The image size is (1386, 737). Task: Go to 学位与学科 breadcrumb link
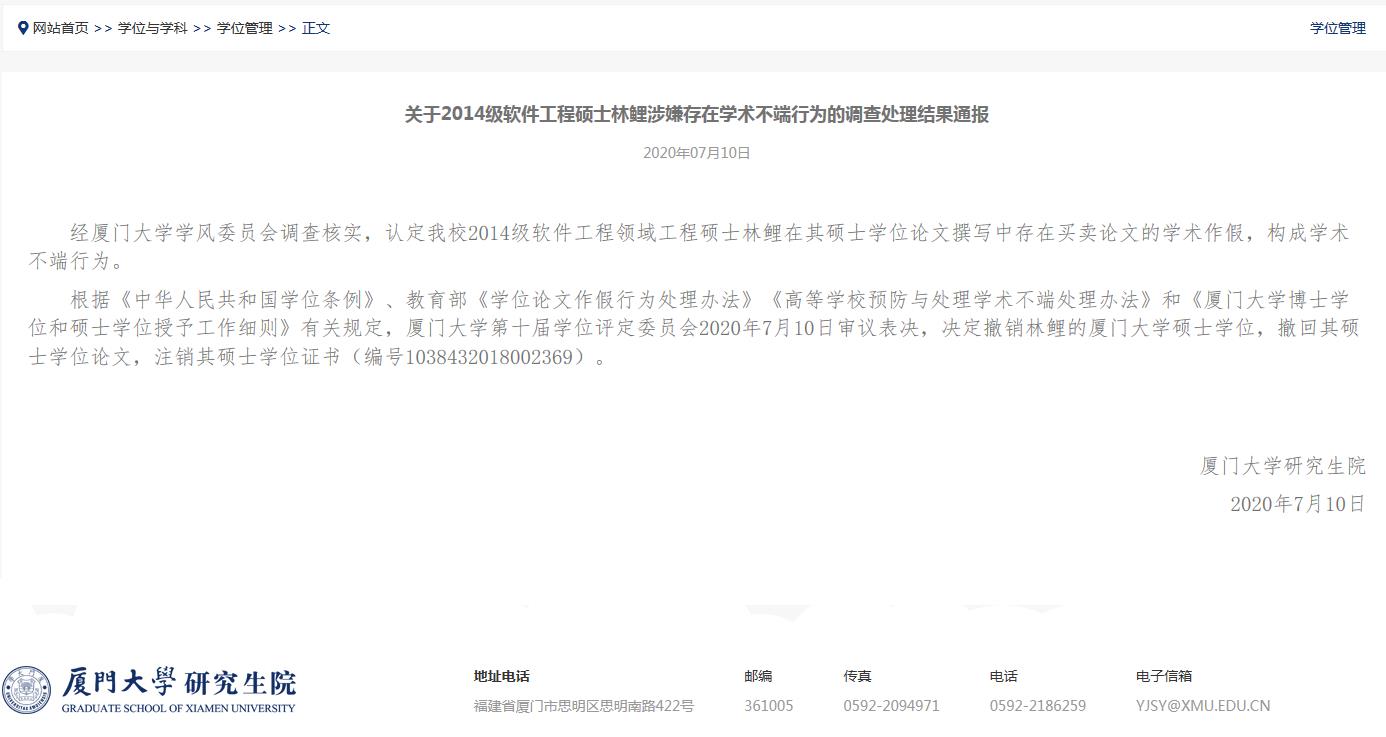click(x=152, y=28)
